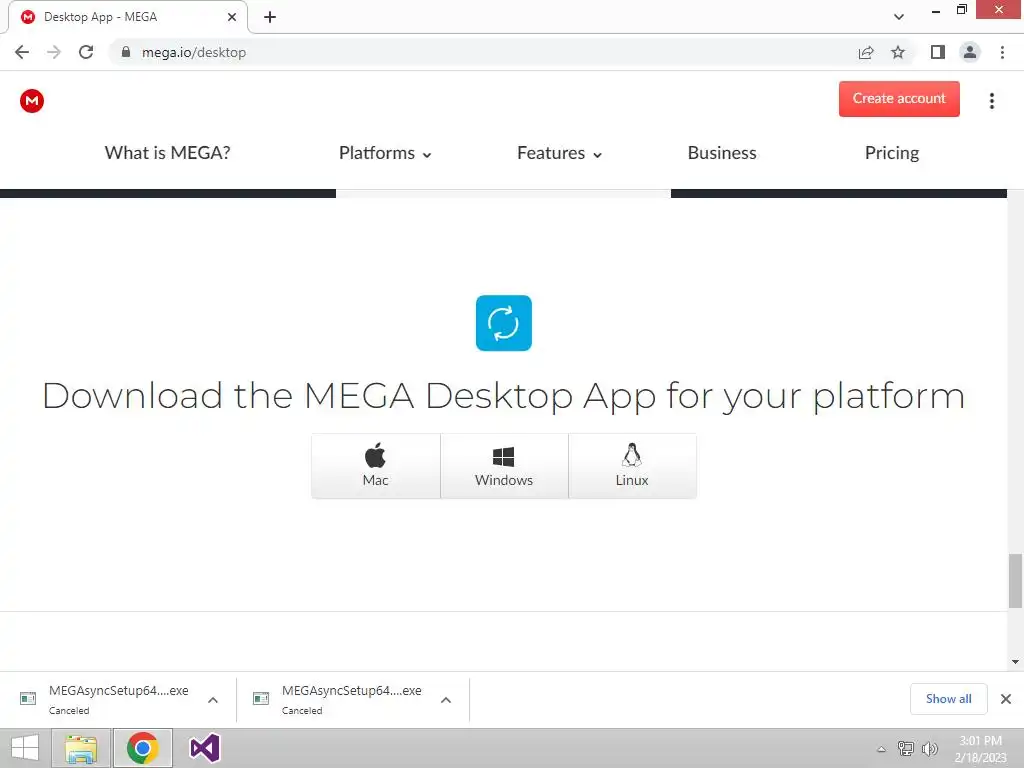Click the blue sync app icon

(x=504, y=323)
